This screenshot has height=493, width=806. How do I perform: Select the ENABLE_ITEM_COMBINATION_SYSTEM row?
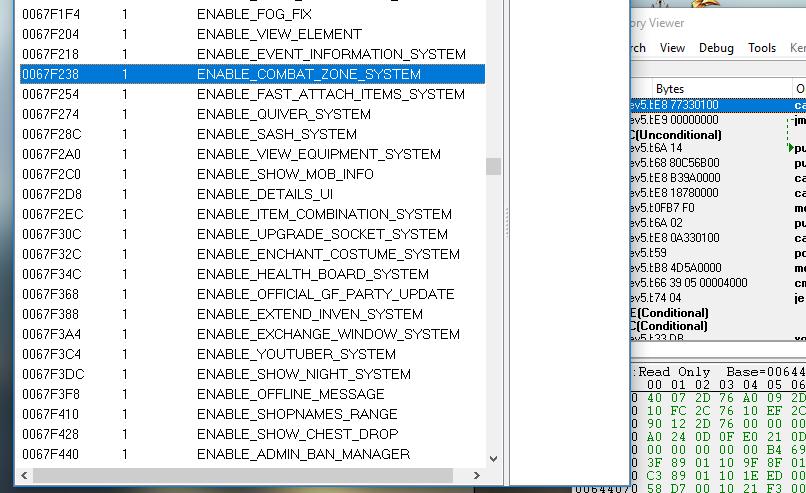tap(252, 214)
